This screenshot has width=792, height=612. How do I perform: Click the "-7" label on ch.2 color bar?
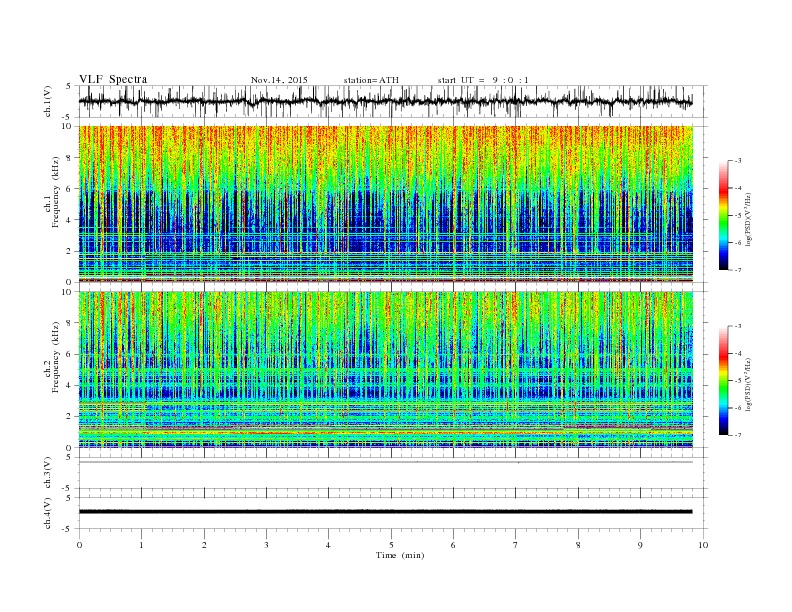(x=737, y=435)
